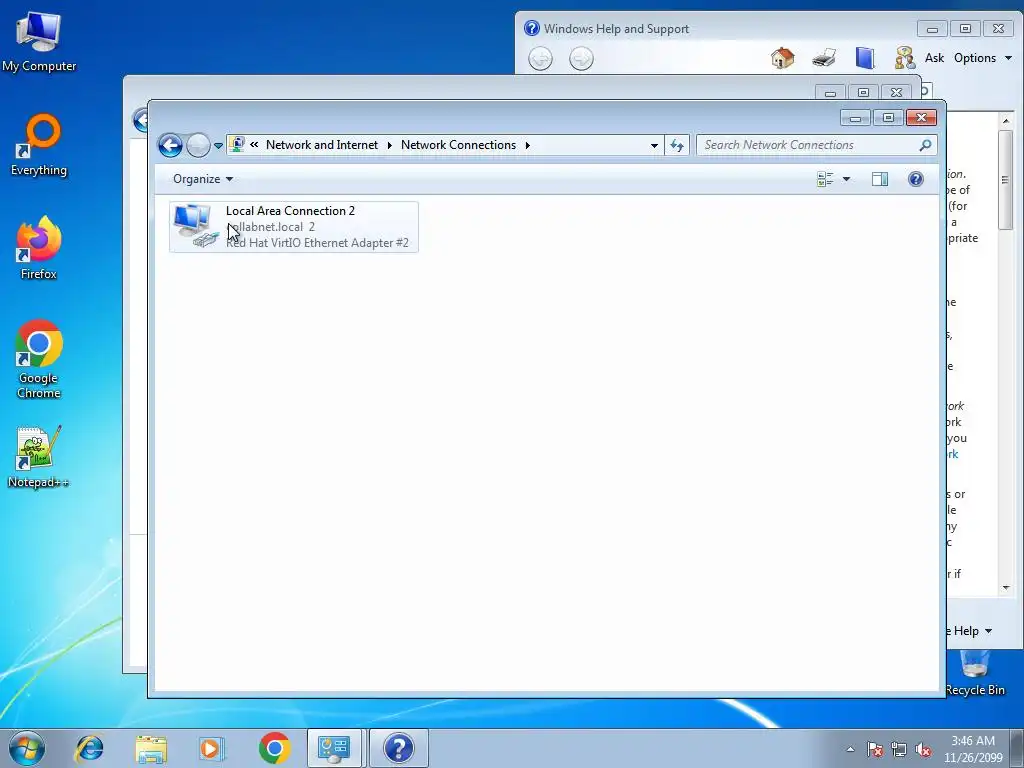
Task: Expand arrow after Network and Internet breadcrumb
Action: coord(389,145)
